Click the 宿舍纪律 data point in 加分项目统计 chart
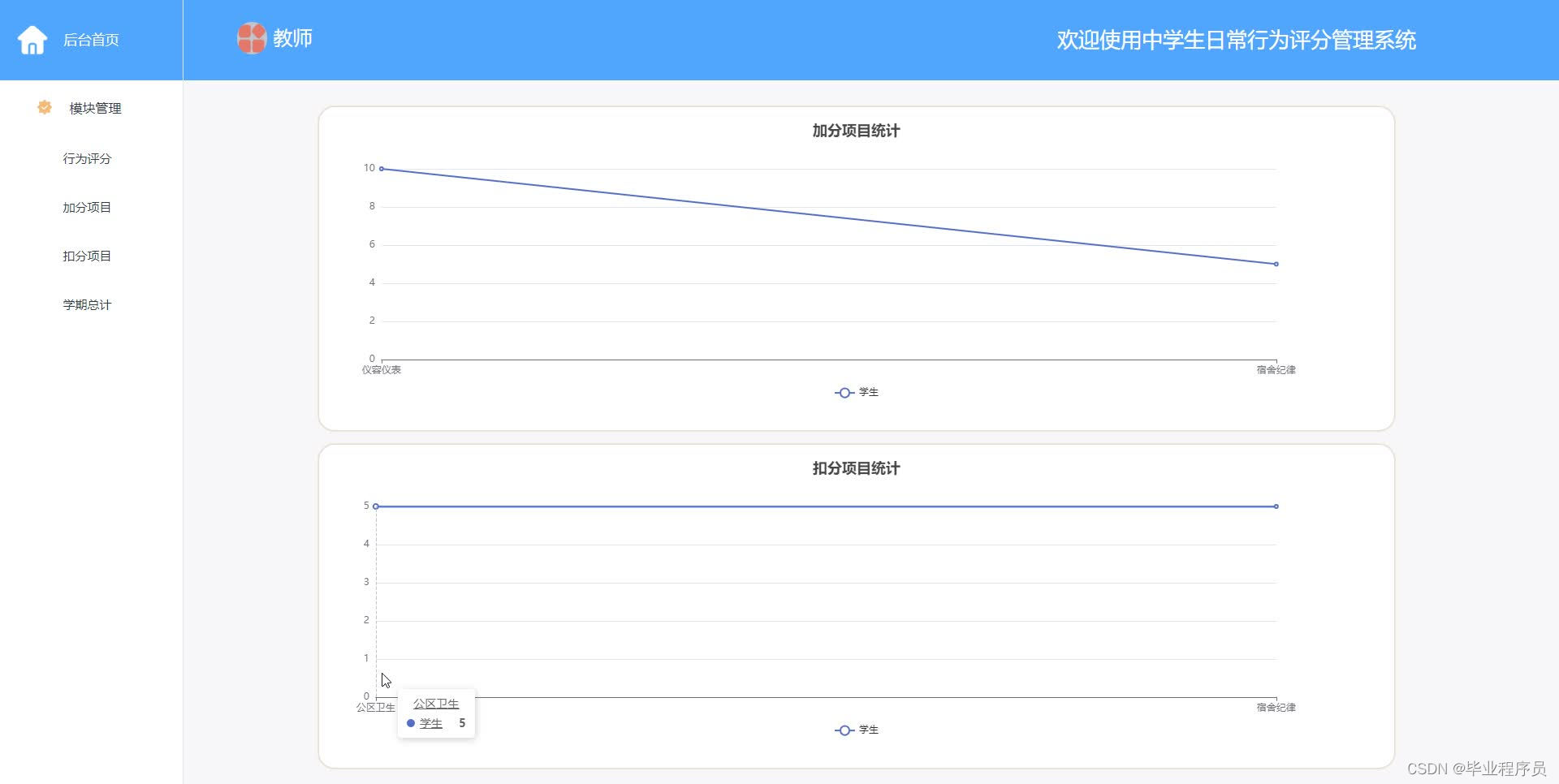The image size is (1559, 784). click(1276, 264)
